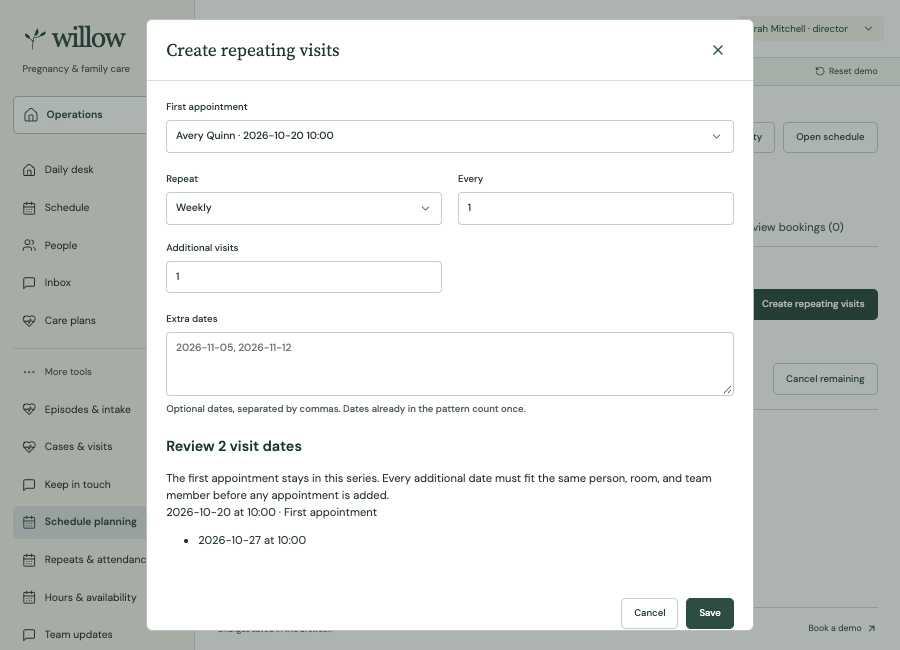
Task: Click the Care plans heart icon
Action: (29, 321)
